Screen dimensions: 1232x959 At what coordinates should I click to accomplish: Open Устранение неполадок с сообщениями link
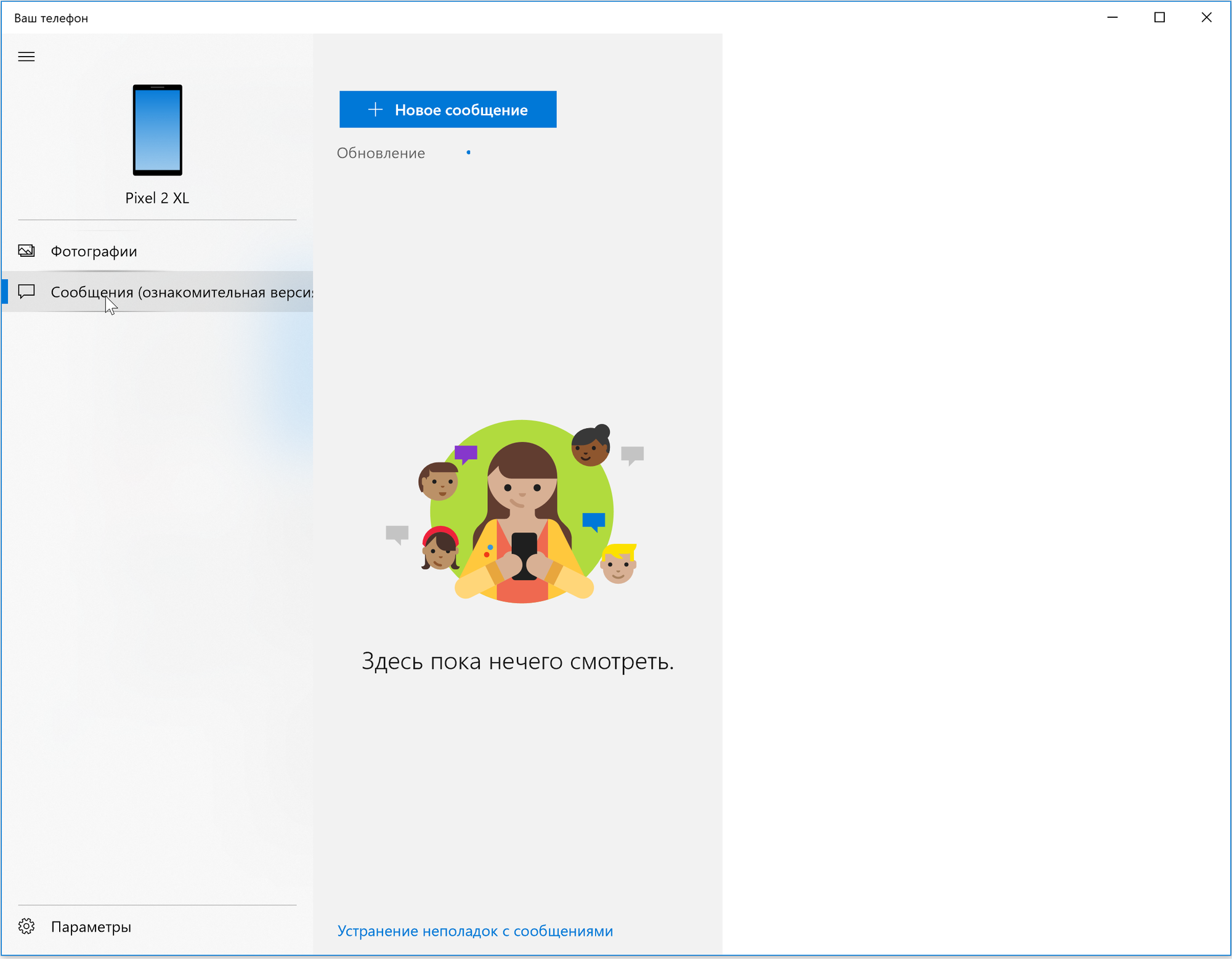tap(475, 931)
